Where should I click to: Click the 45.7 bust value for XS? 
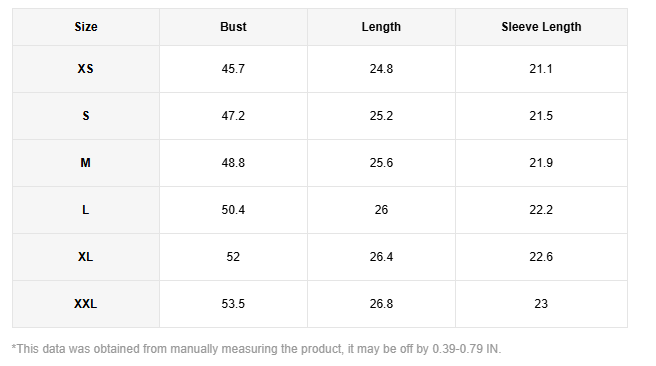[233, 69]
